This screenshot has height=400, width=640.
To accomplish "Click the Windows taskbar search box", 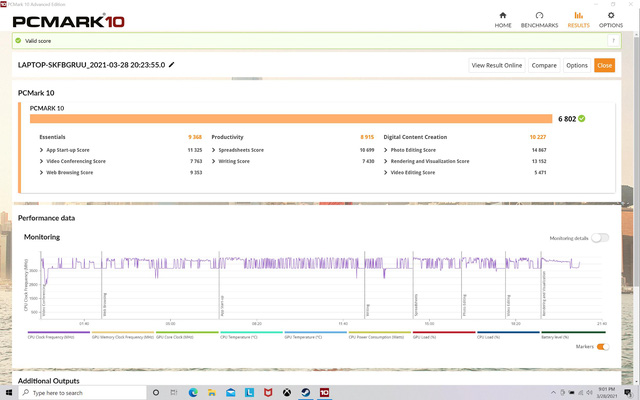I will (x=75, y=392).
